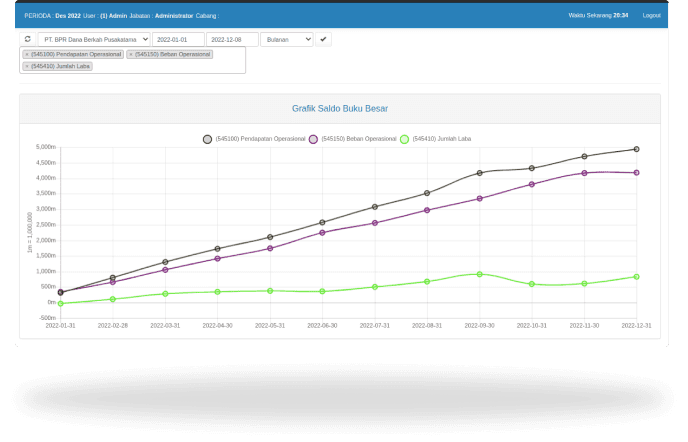Remove the Beban Operasional account tag

(131, 54)
